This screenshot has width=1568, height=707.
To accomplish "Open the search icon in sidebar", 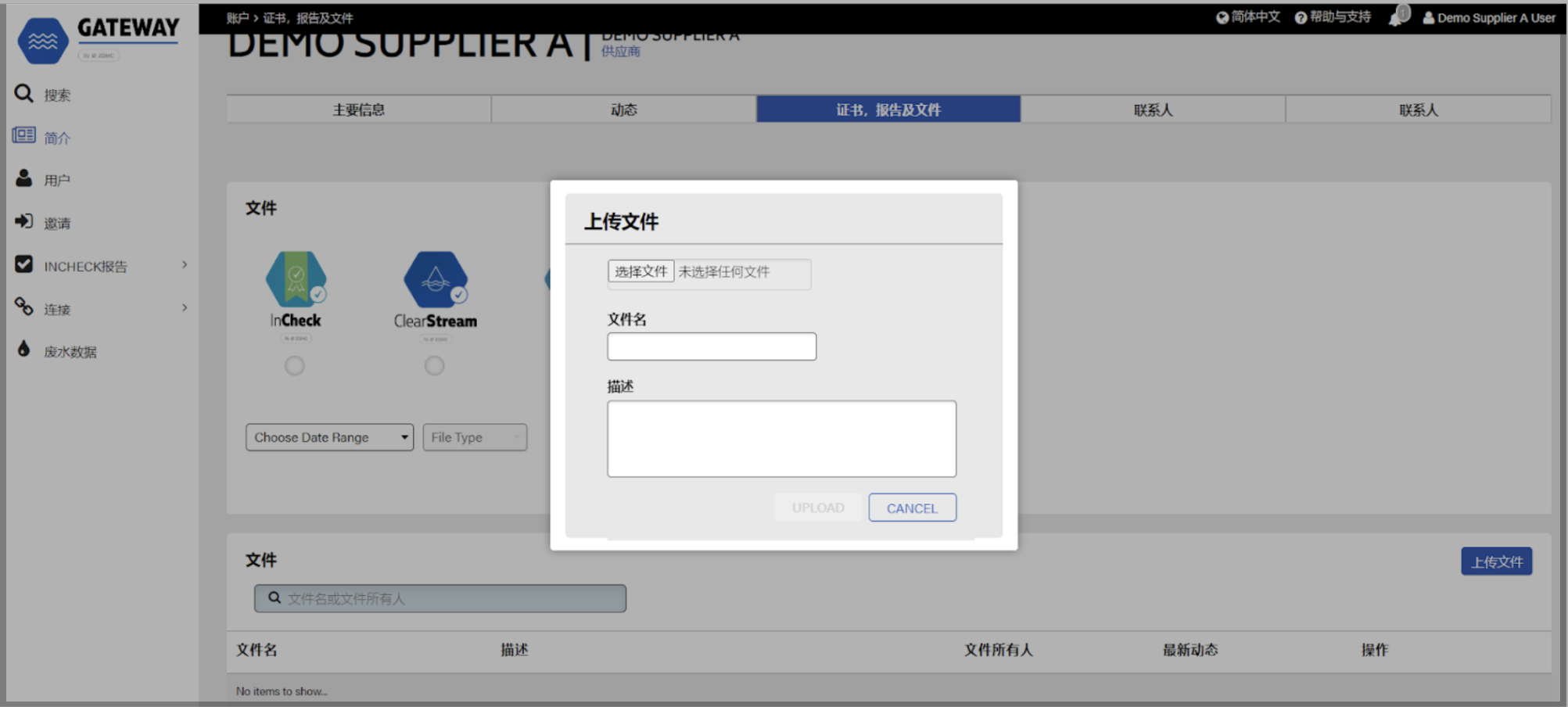I will pos(23,94).
